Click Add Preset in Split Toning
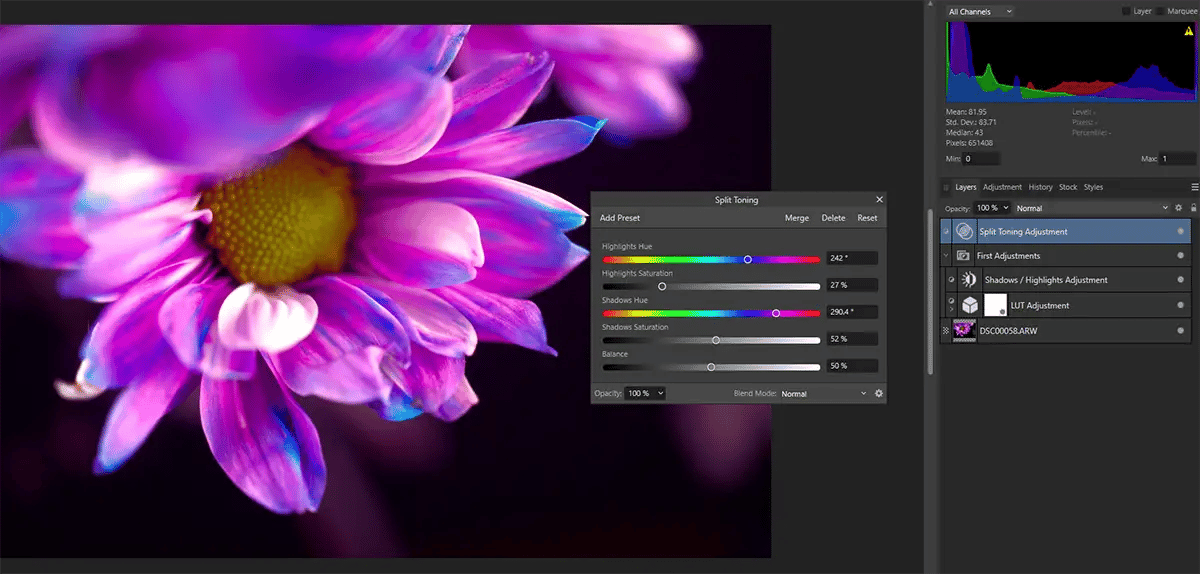 (x=620, y=218)
